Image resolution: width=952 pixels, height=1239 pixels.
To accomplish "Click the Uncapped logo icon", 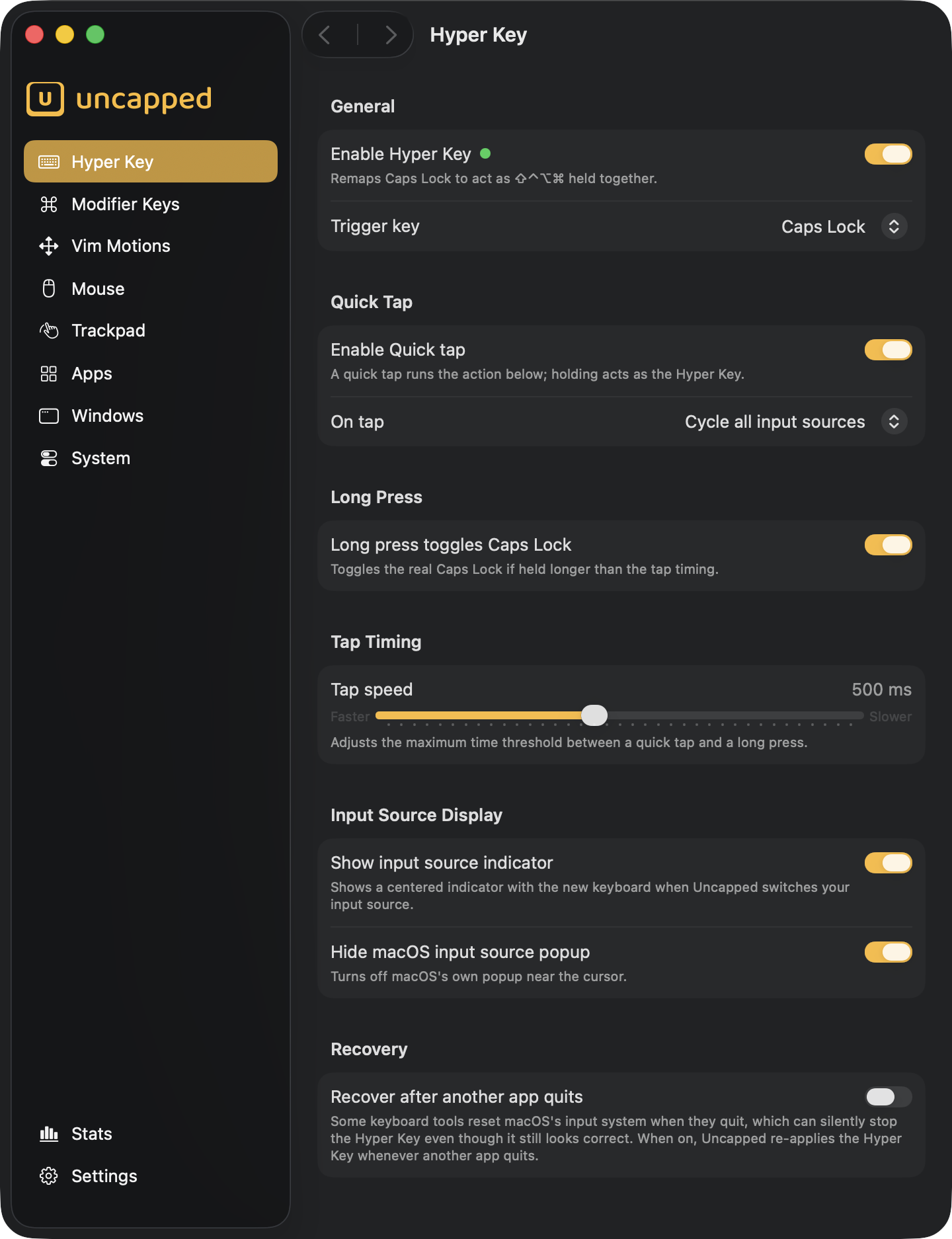I will point(45,99).
